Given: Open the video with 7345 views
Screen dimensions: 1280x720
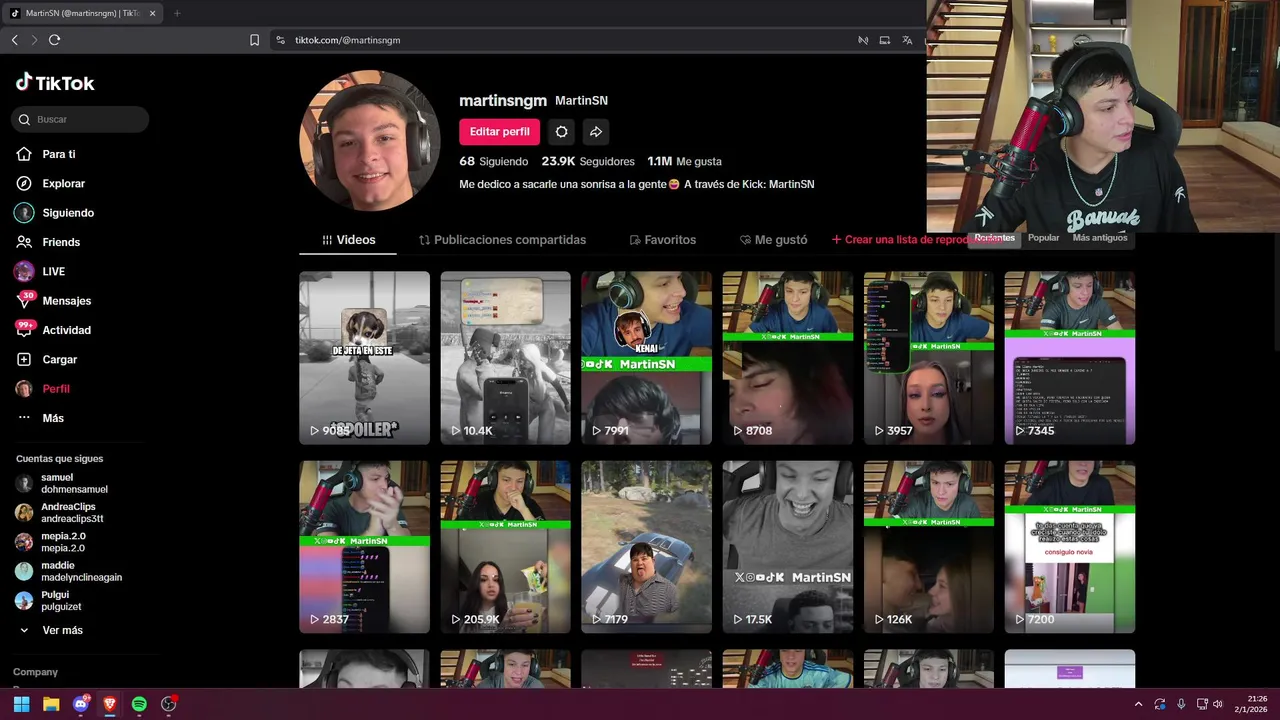Looking at the screenshot, I should [1069, 357].
